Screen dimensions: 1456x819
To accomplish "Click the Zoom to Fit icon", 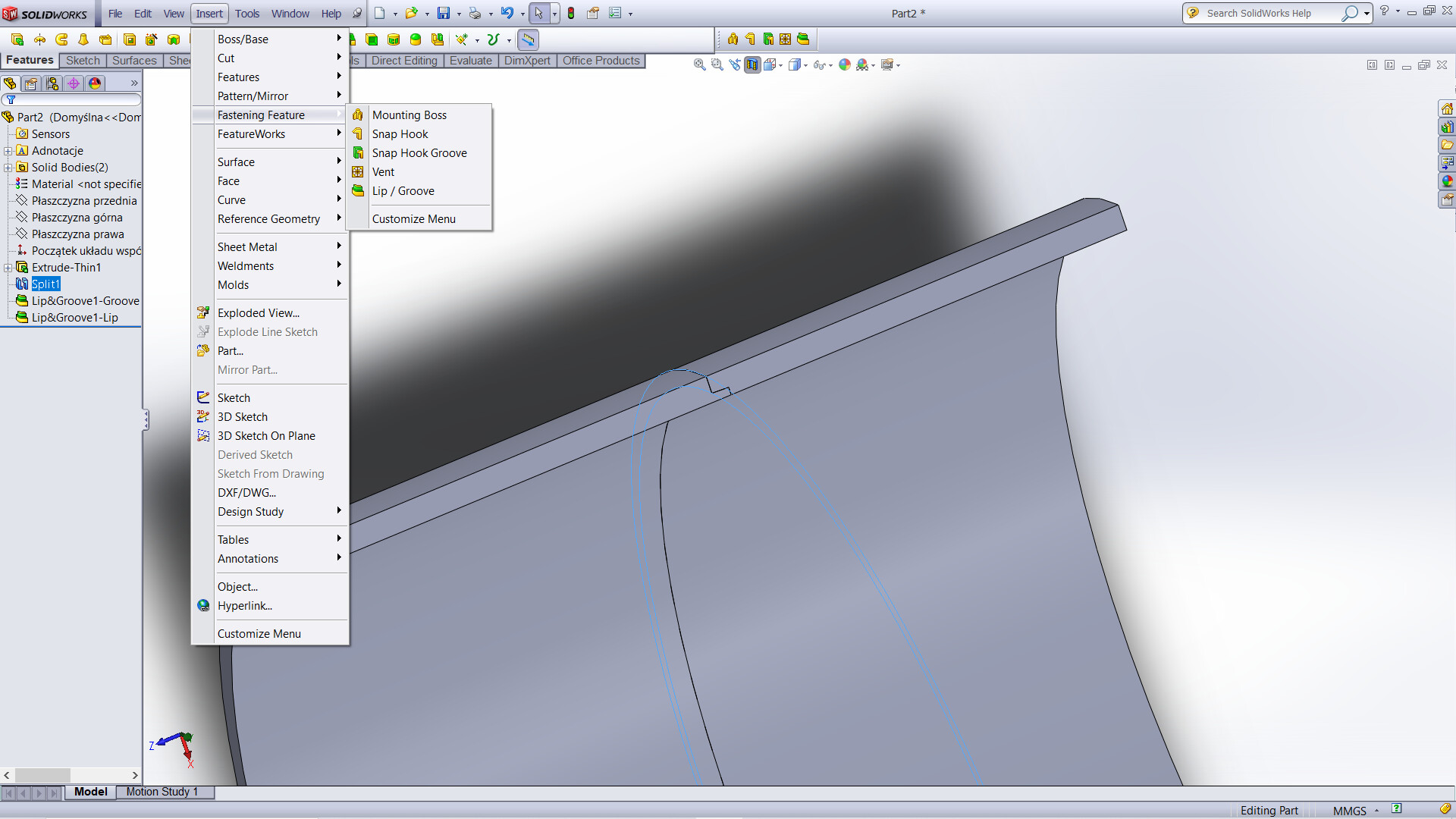I will [699, 65].
